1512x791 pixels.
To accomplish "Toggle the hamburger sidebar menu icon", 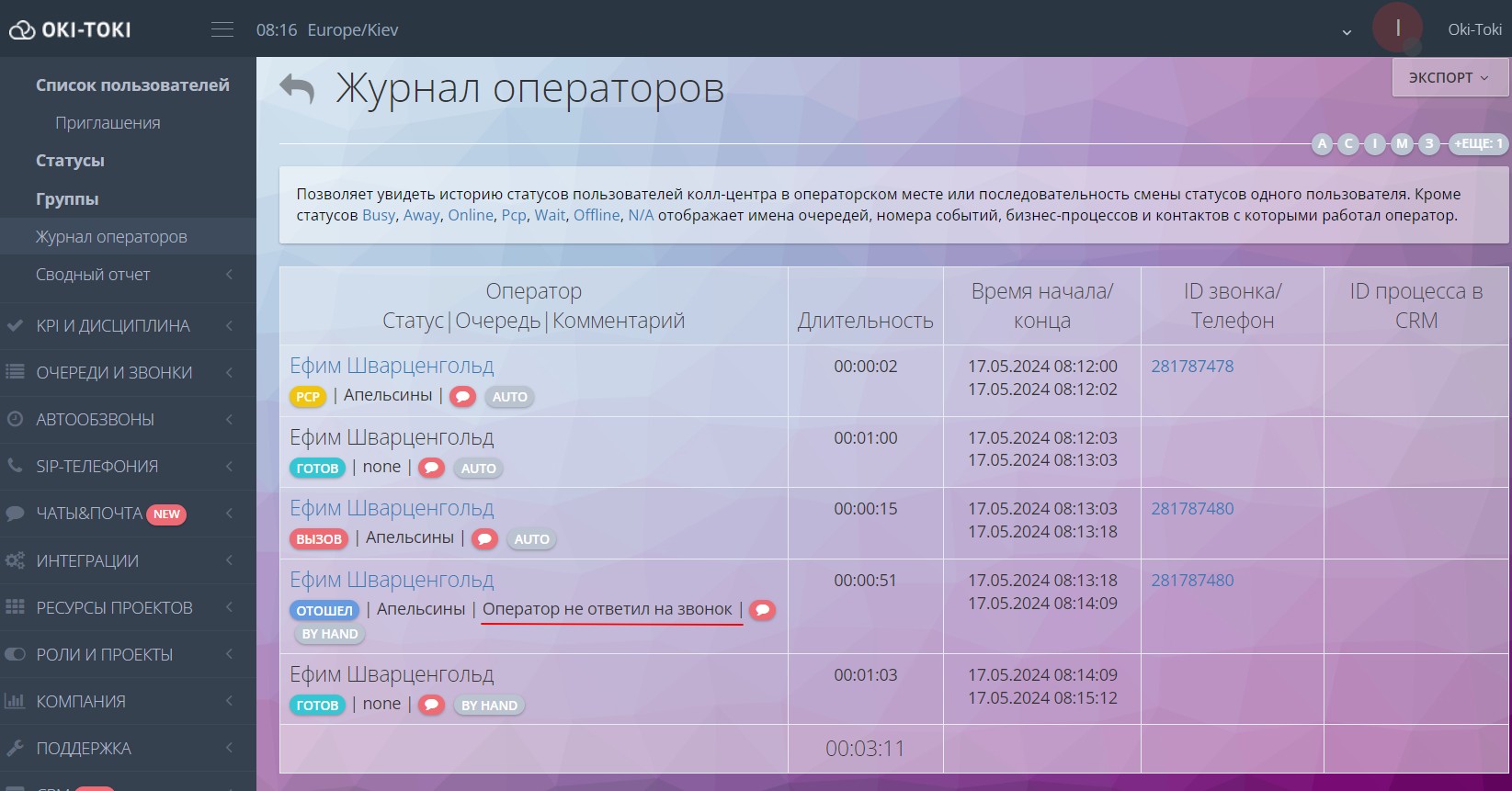I will tap(222, 29).
